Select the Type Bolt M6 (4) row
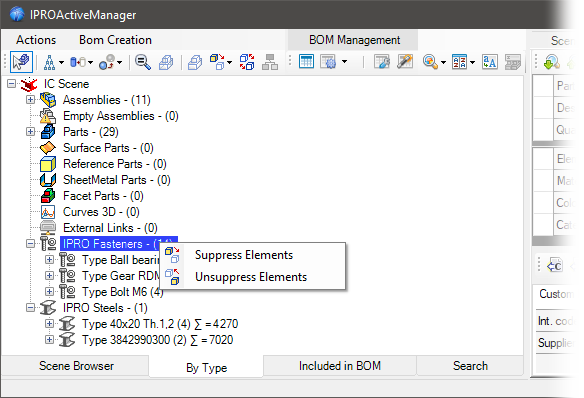 click(123, 292)
